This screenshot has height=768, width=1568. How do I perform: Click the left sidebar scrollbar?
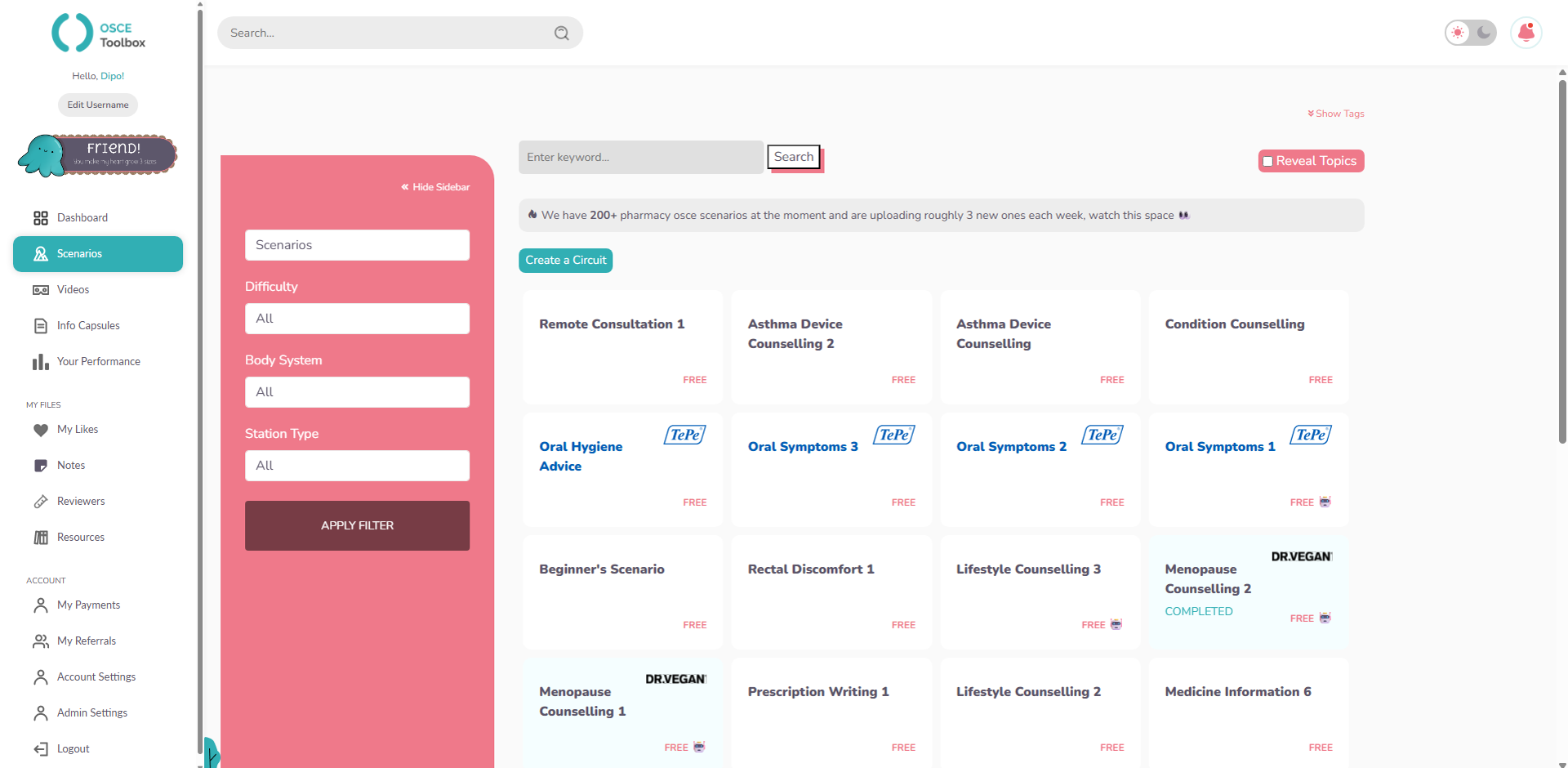coord(200,382)
